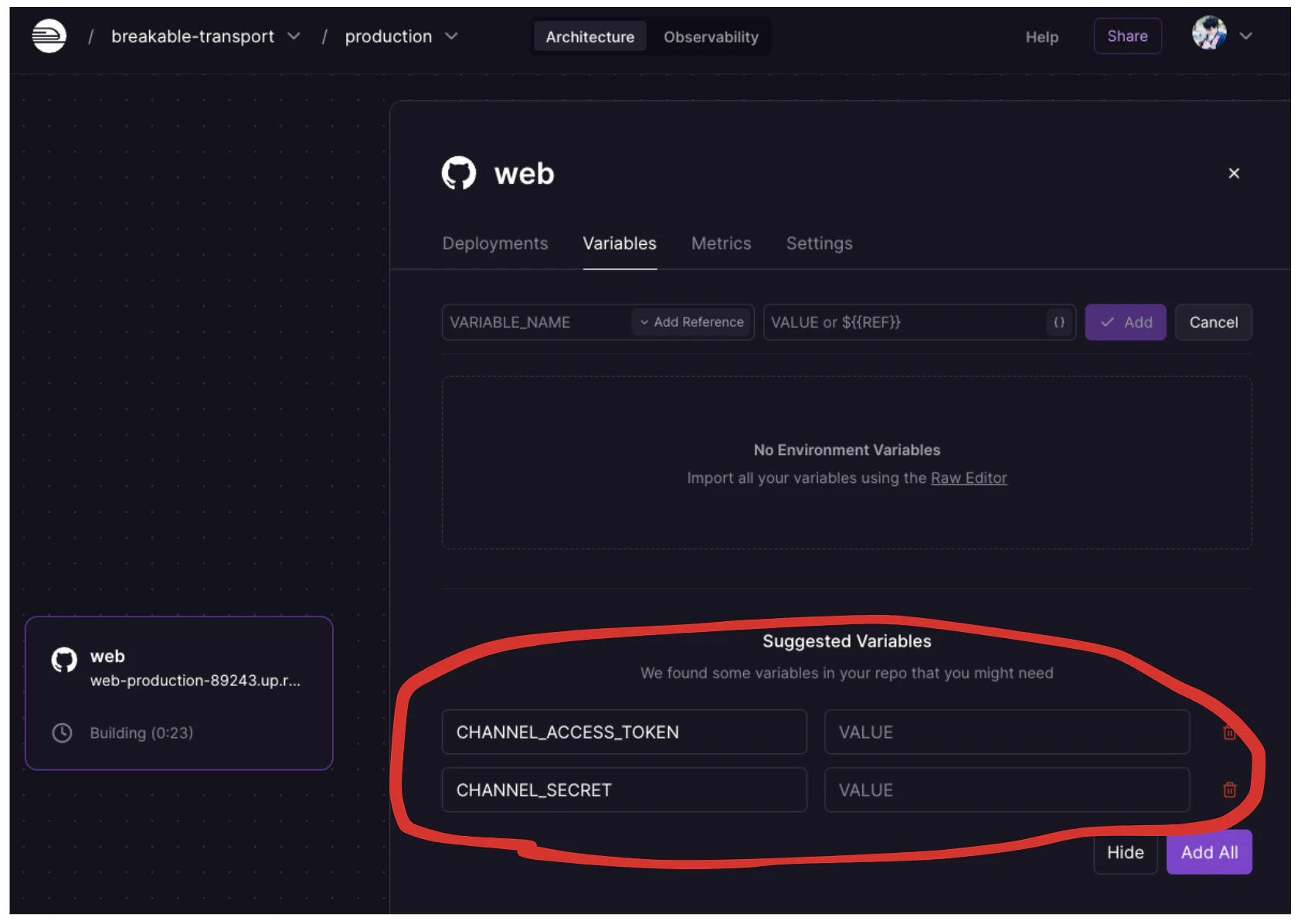Open the Raw Editor link
The width and height of the screenshot is (1301, 924).
969,478
